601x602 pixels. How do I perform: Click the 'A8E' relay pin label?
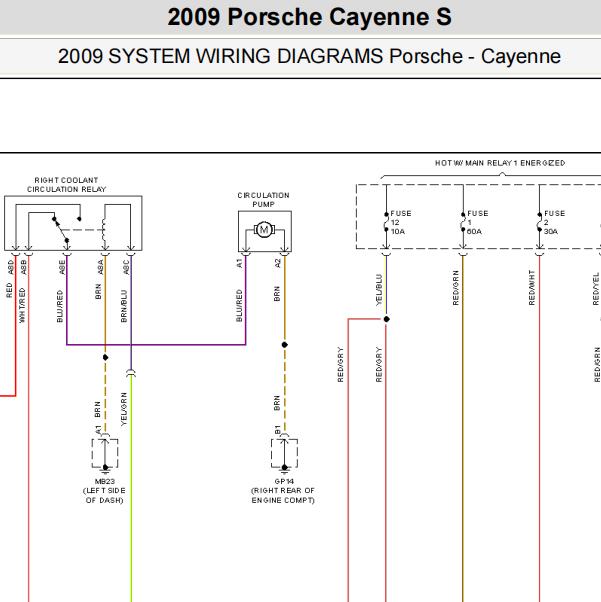(x=62, y=267)
